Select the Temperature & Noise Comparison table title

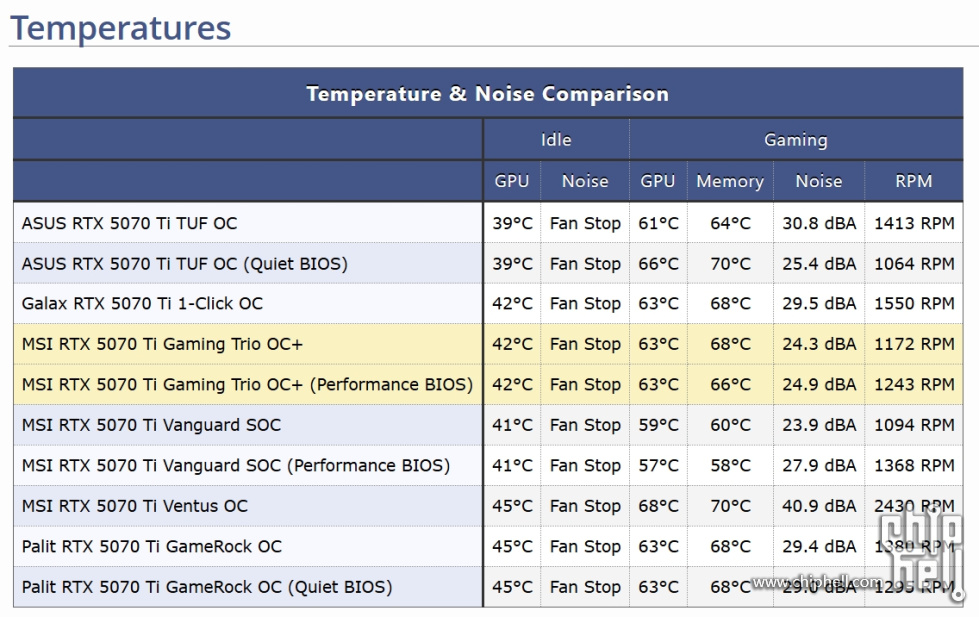pyautogui.click(x=487, y=94)
